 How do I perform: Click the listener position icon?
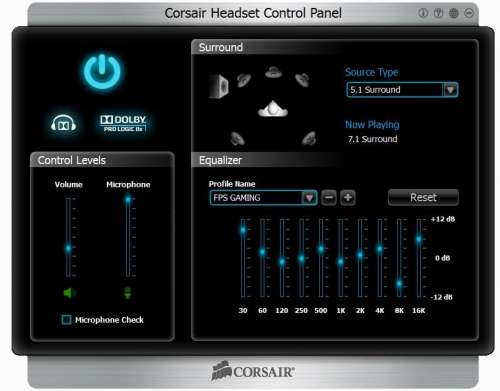tap(273, 109)
